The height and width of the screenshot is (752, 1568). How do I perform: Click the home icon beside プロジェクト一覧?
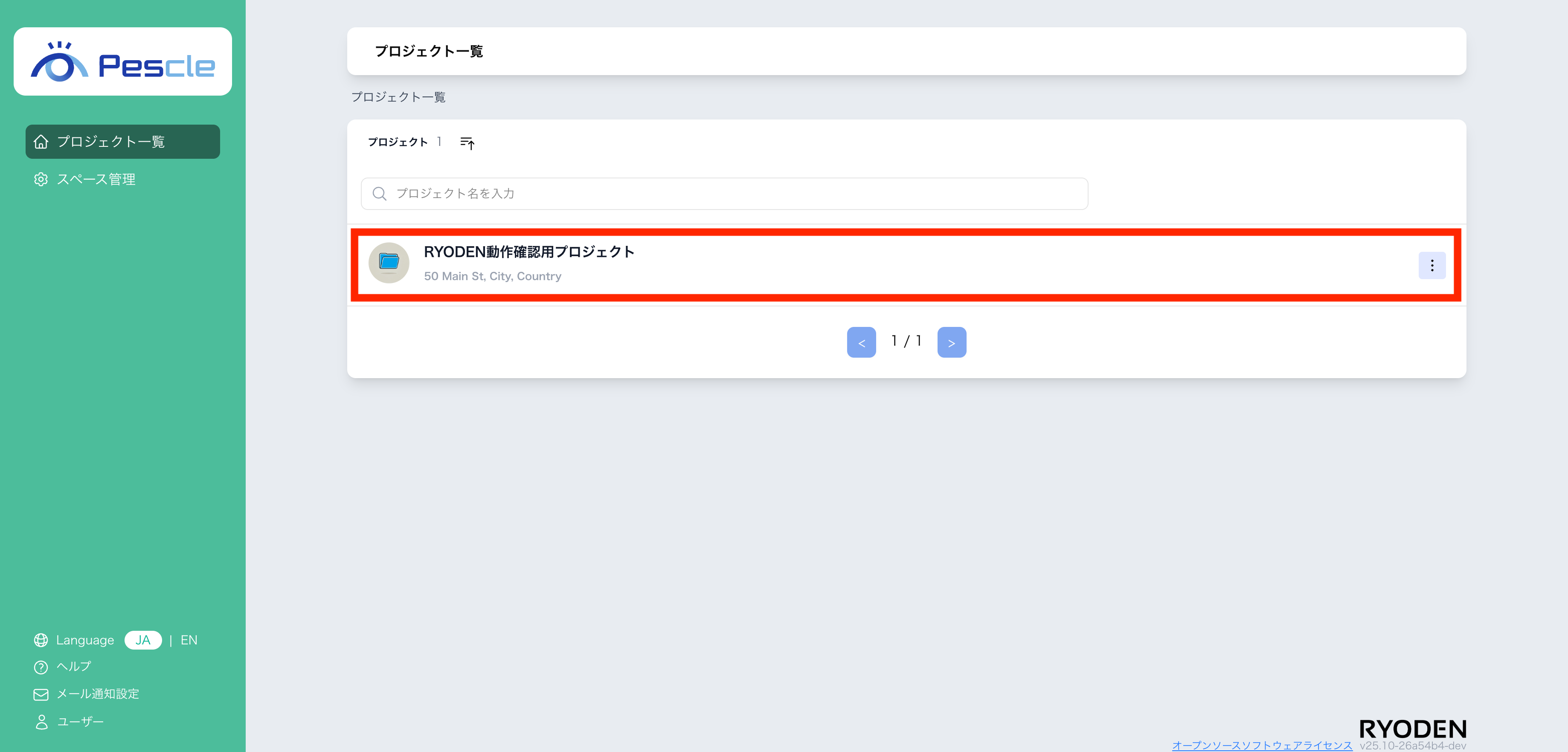[x=41, y=142]
